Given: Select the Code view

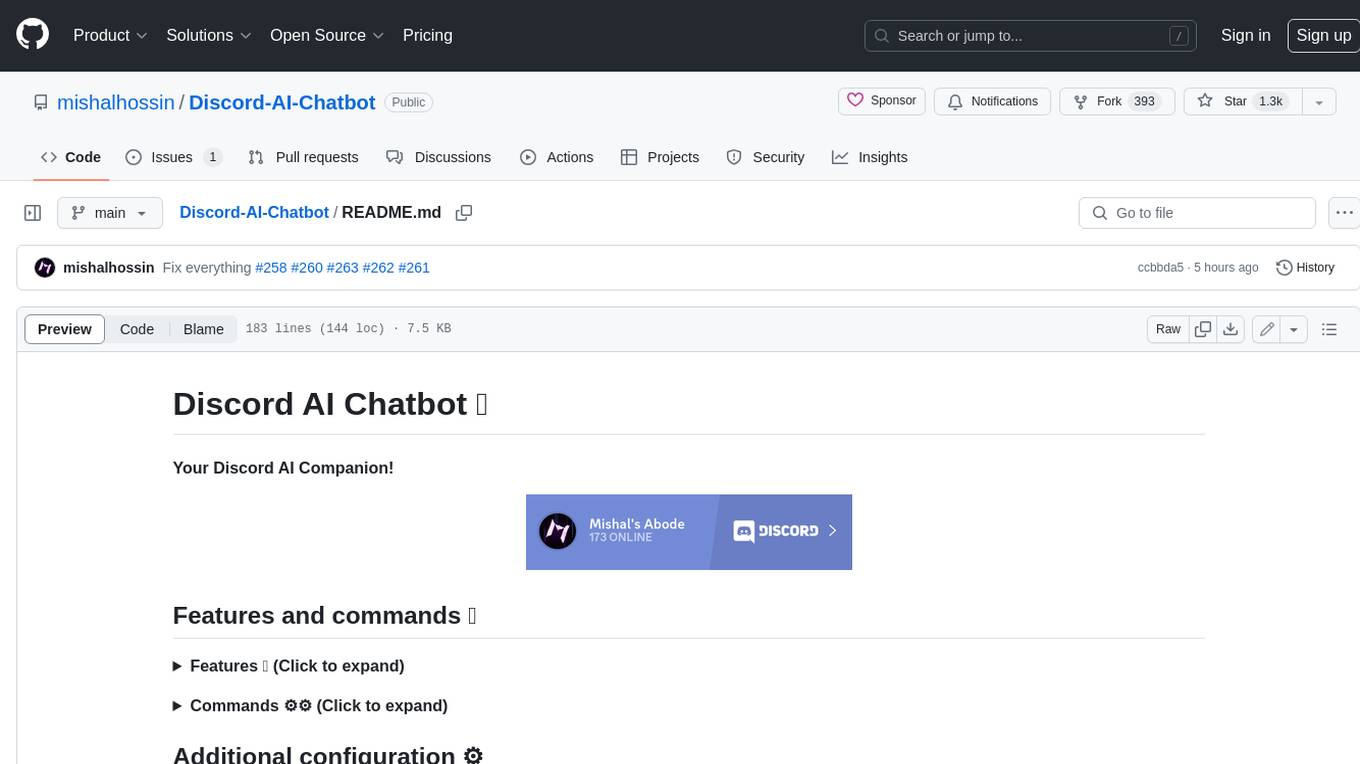Looking at the screenshot, I should [x=137, y=329].
